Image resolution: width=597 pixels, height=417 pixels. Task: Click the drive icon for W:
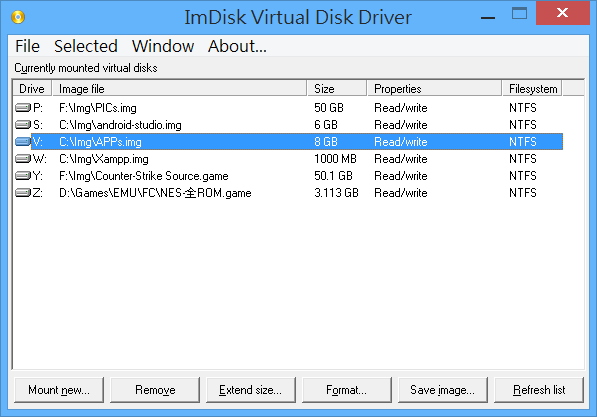coord(23,159)
